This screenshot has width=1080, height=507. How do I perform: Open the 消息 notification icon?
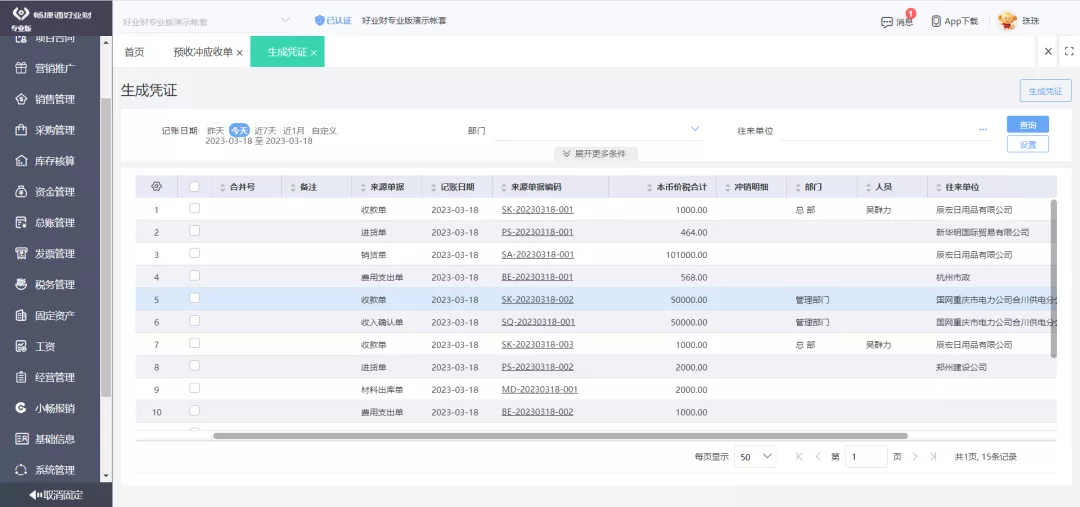tap(886, 21)
